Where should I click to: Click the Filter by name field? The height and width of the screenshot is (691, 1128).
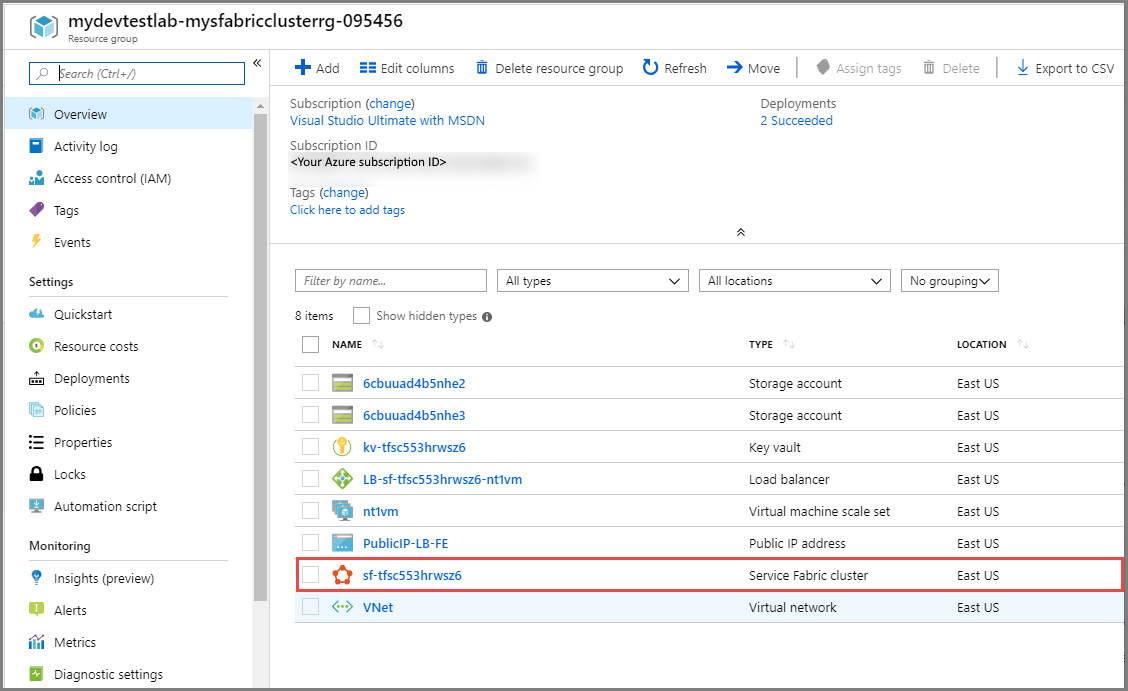[391, 280]
